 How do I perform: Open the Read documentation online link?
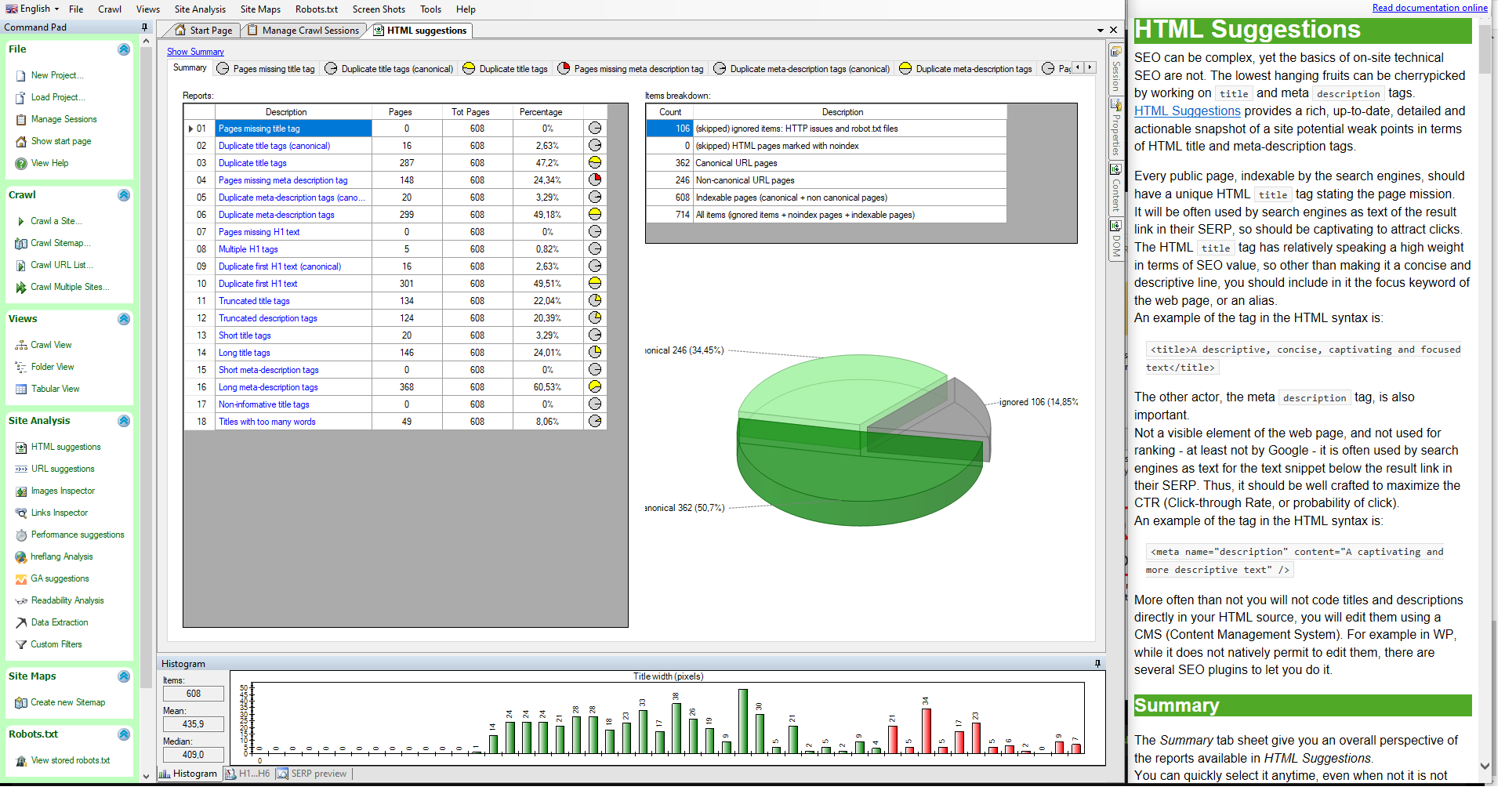1430,8
